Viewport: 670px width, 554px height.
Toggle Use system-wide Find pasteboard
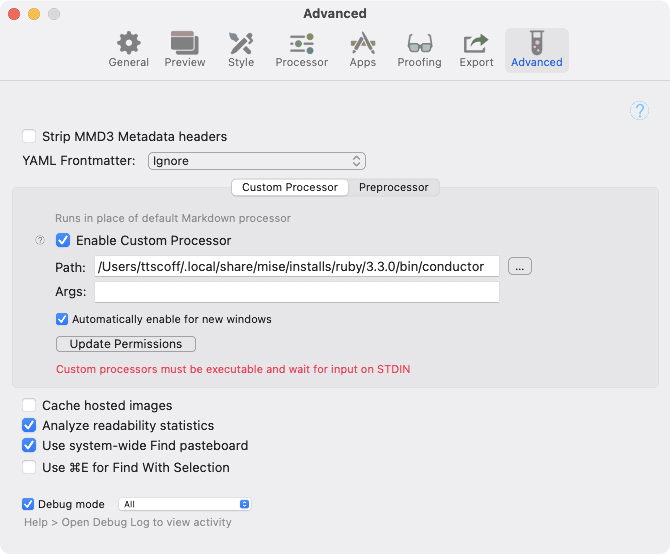[x=29, y=446]
